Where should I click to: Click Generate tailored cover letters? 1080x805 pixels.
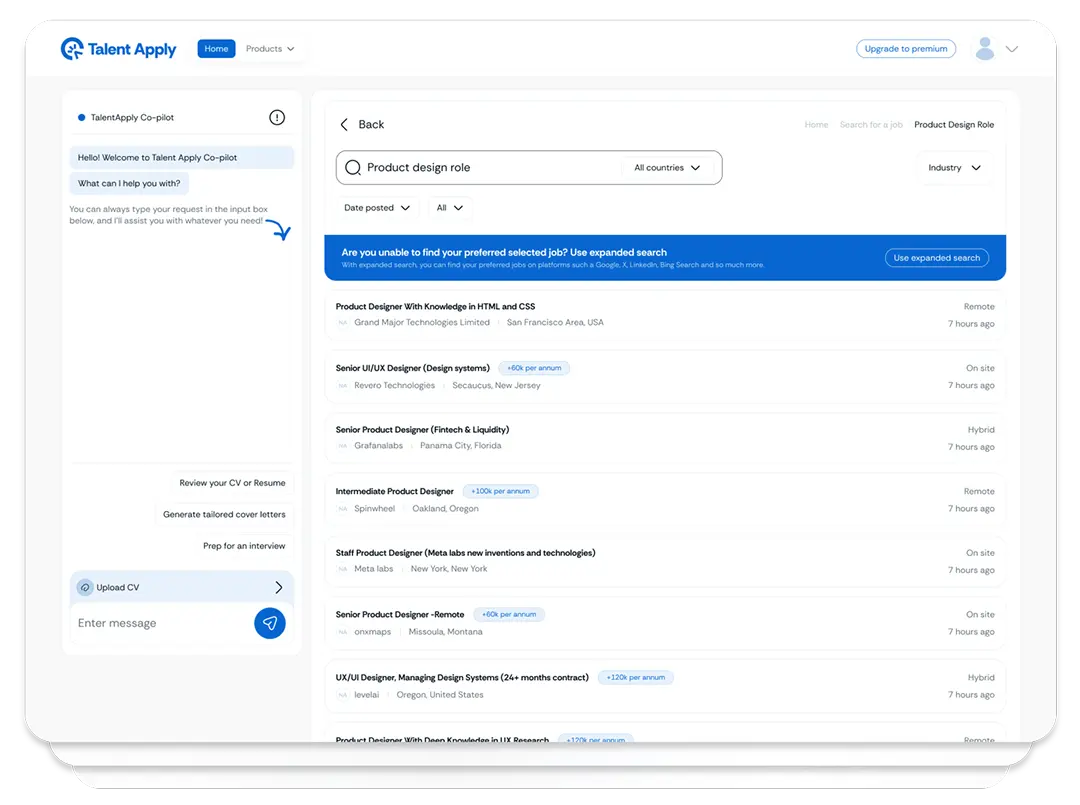[x=222, y=514]
